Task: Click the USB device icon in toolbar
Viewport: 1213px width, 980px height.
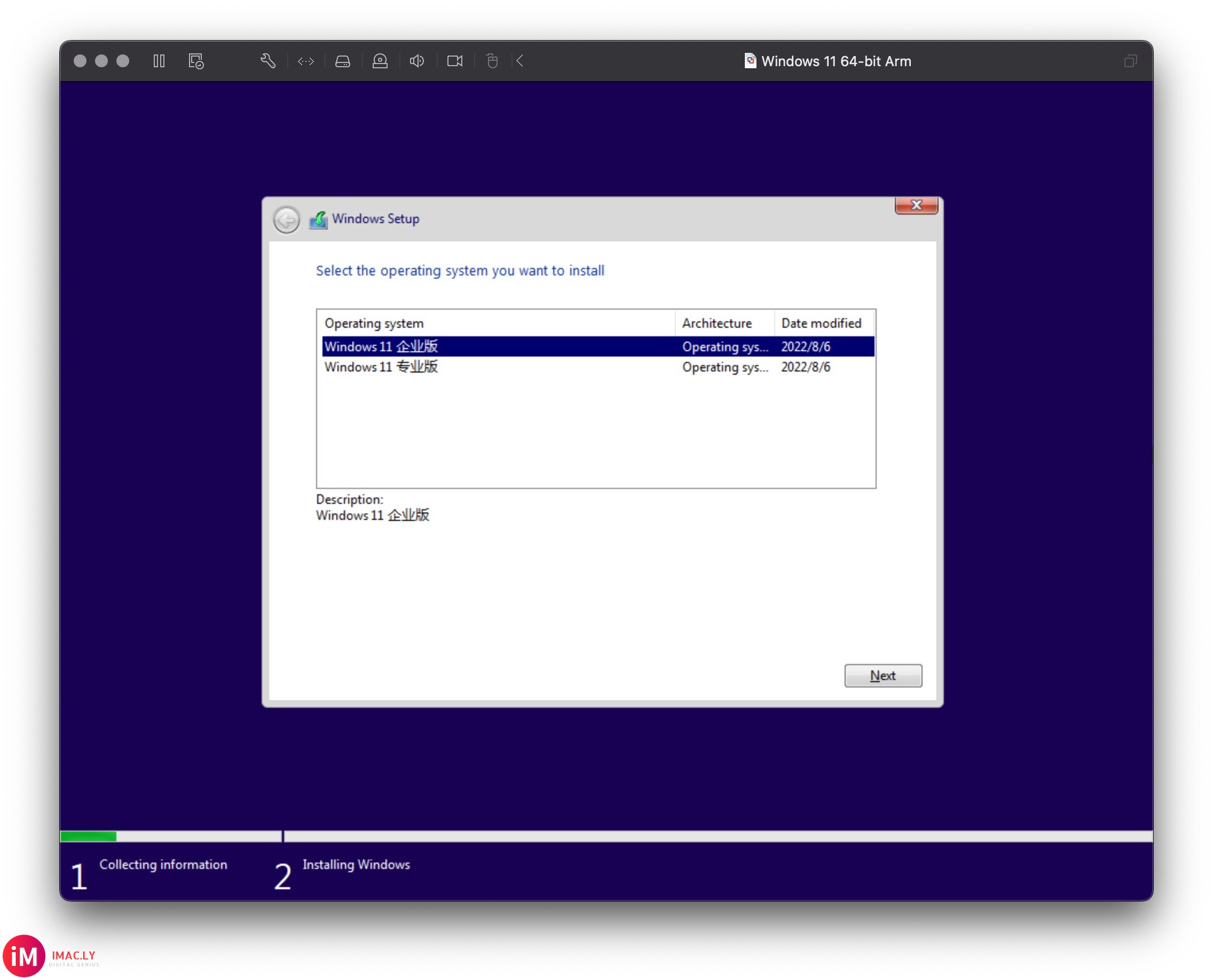Action: 492,61
